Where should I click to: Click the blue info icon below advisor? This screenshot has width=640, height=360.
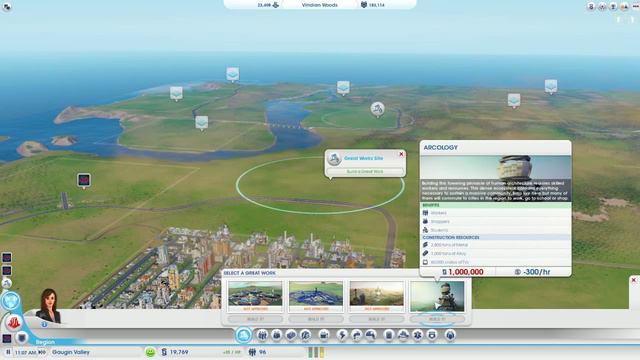click(44, 324)
